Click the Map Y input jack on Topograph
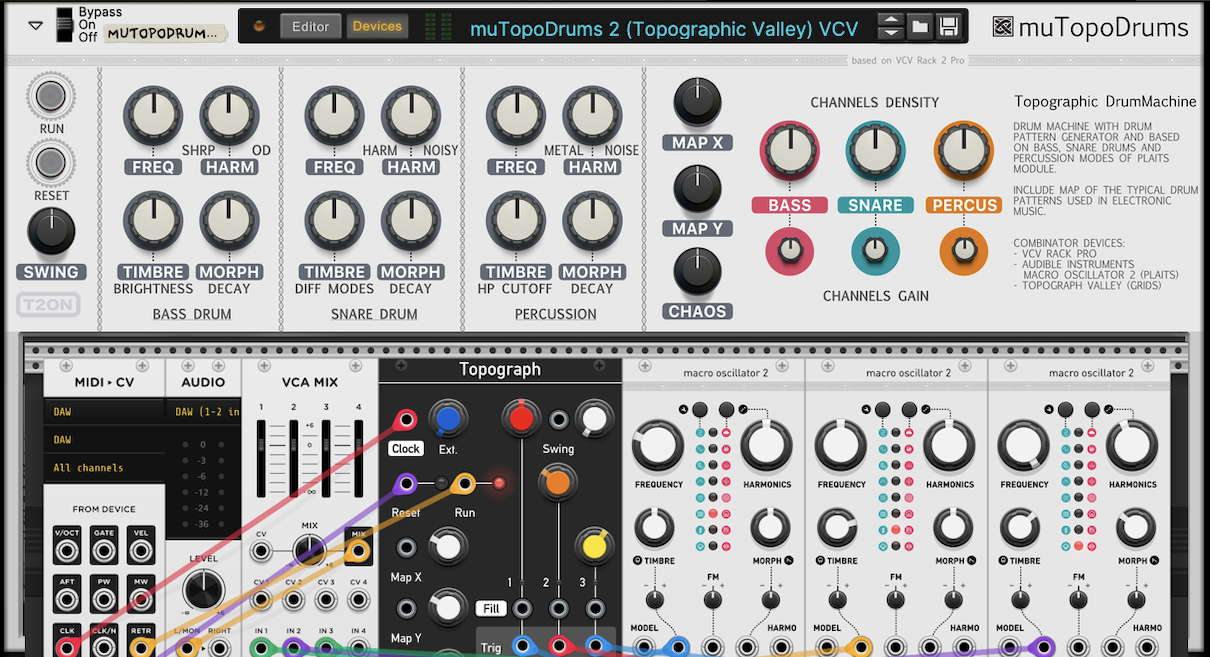Screen dimensions: 1210x657 [406, 608]
